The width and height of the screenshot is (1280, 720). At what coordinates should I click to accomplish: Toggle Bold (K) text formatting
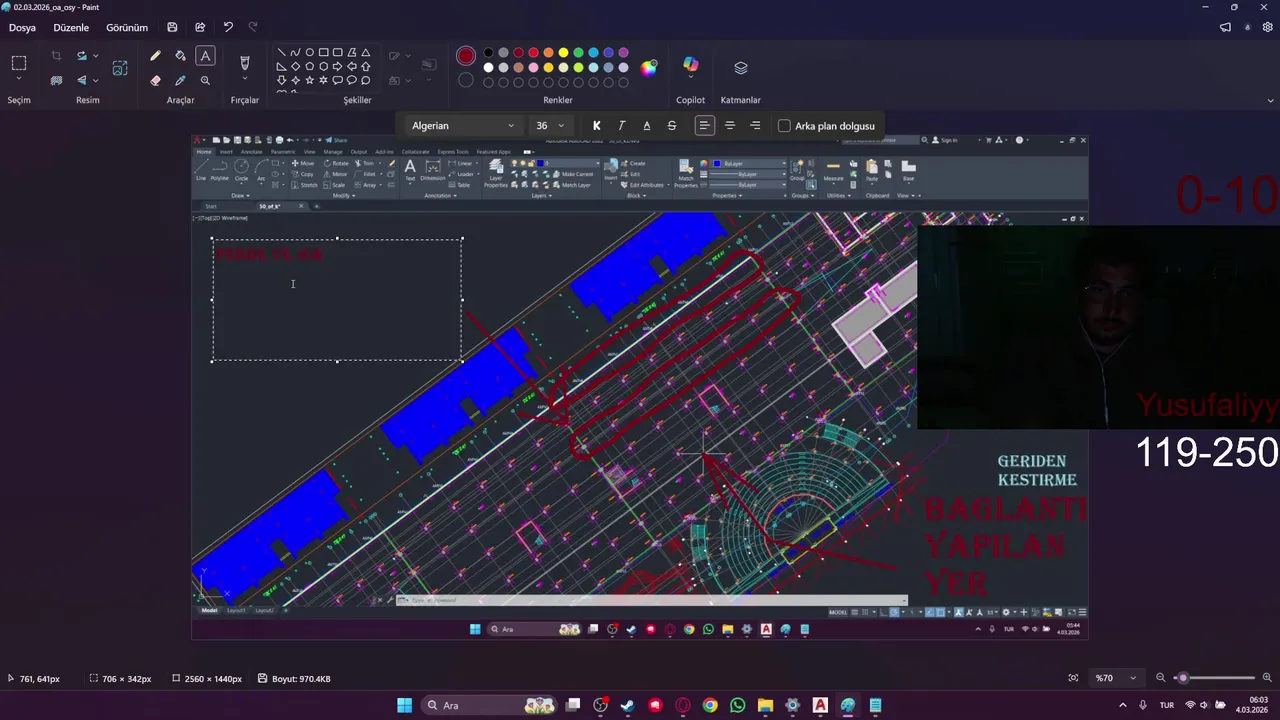(597, 125)
